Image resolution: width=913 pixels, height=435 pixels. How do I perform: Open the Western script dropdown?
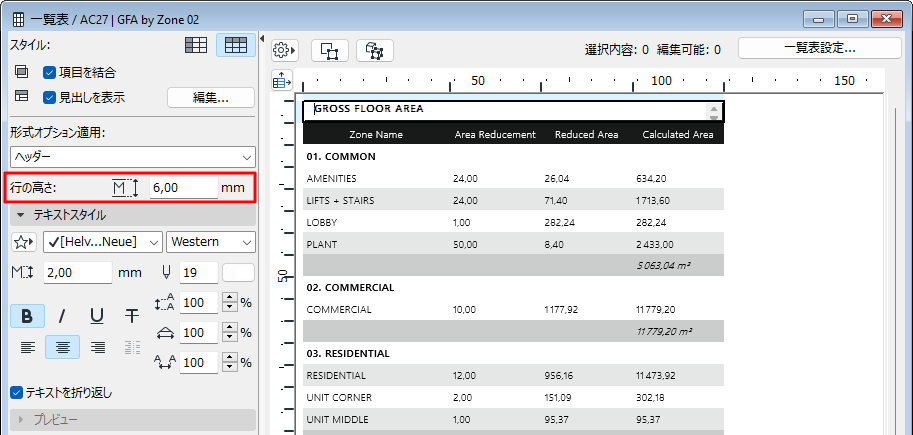tap(210, 242)
